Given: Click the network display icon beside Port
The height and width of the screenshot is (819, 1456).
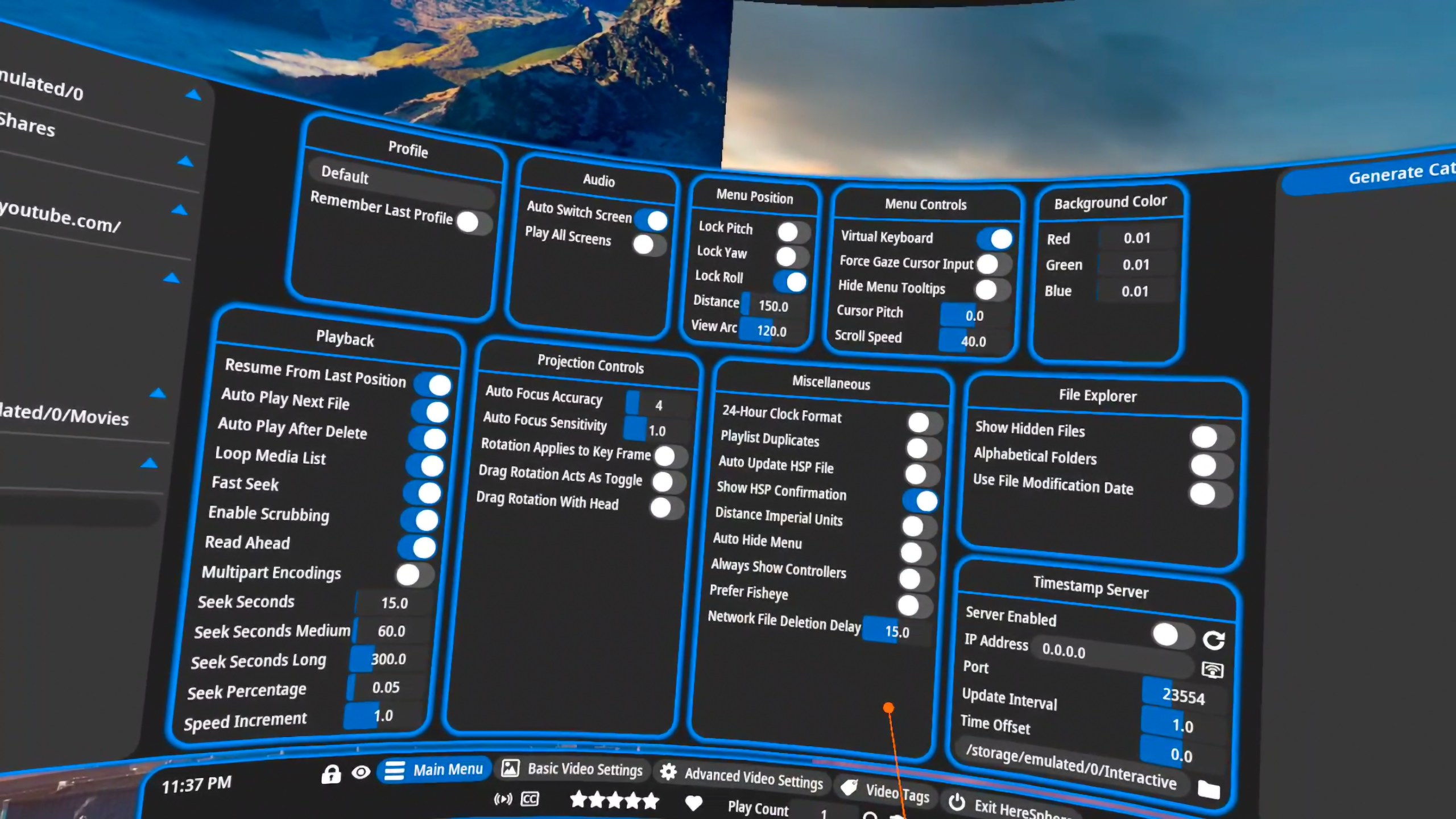Looking at the screenshot, I should pyautogui.click(x=1212, y=670).
